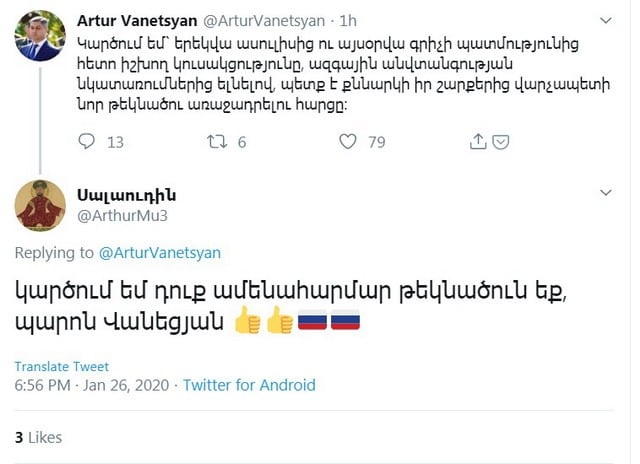Expand the chevron menu on Vanetsyan's tweet
The width and height of the screenshot is (640, 464).
click(606, 20)
